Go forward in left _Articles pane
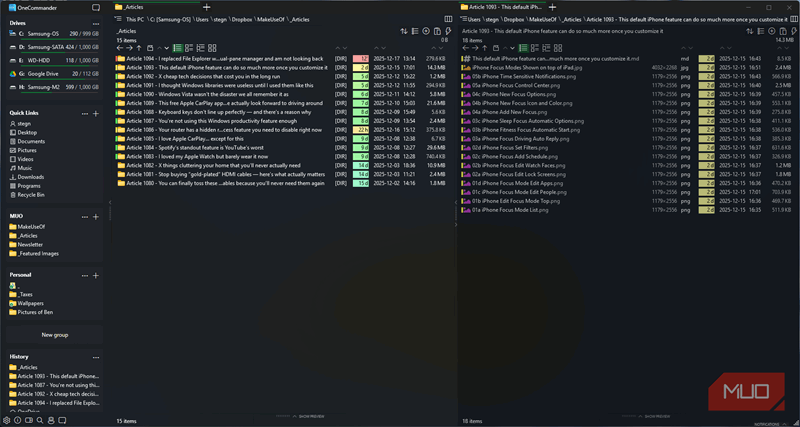 (x=129, y=48)
